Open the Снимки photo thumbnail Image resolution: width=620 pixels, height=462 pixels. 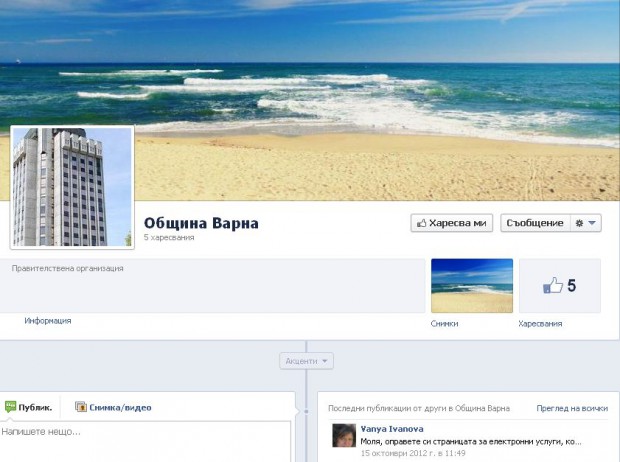point(472,286)
